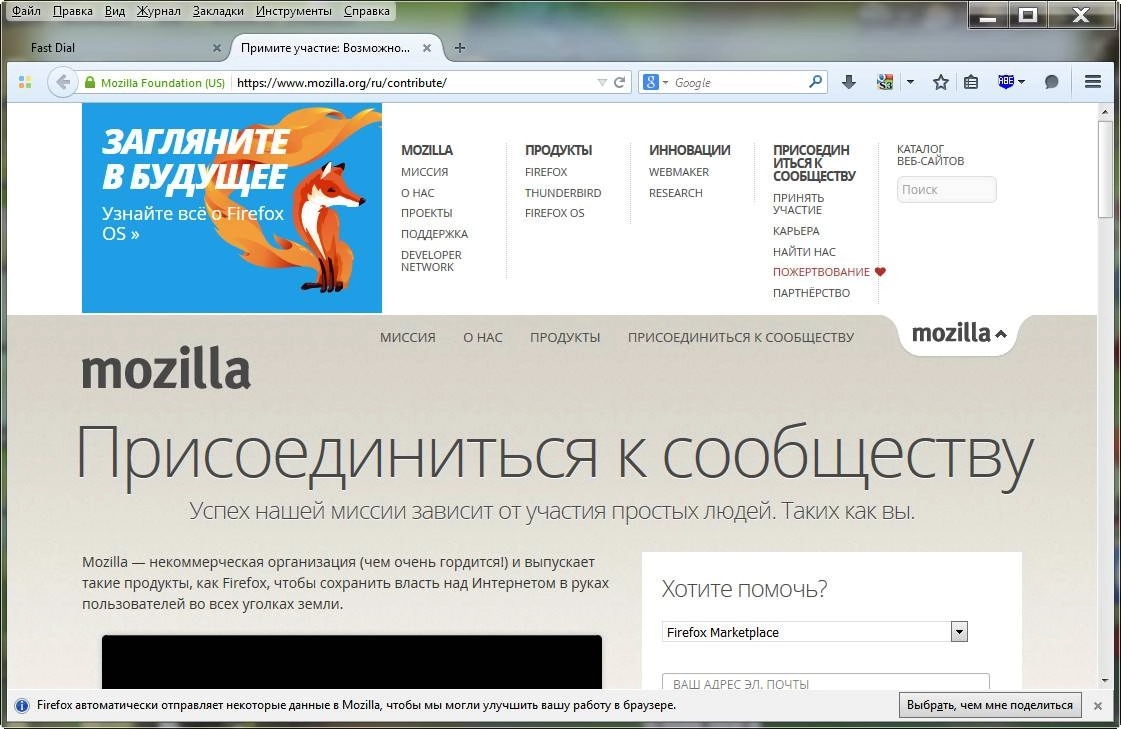
Task: Open ПАРТНЁРСТВО link
Action: pos(811,293)
